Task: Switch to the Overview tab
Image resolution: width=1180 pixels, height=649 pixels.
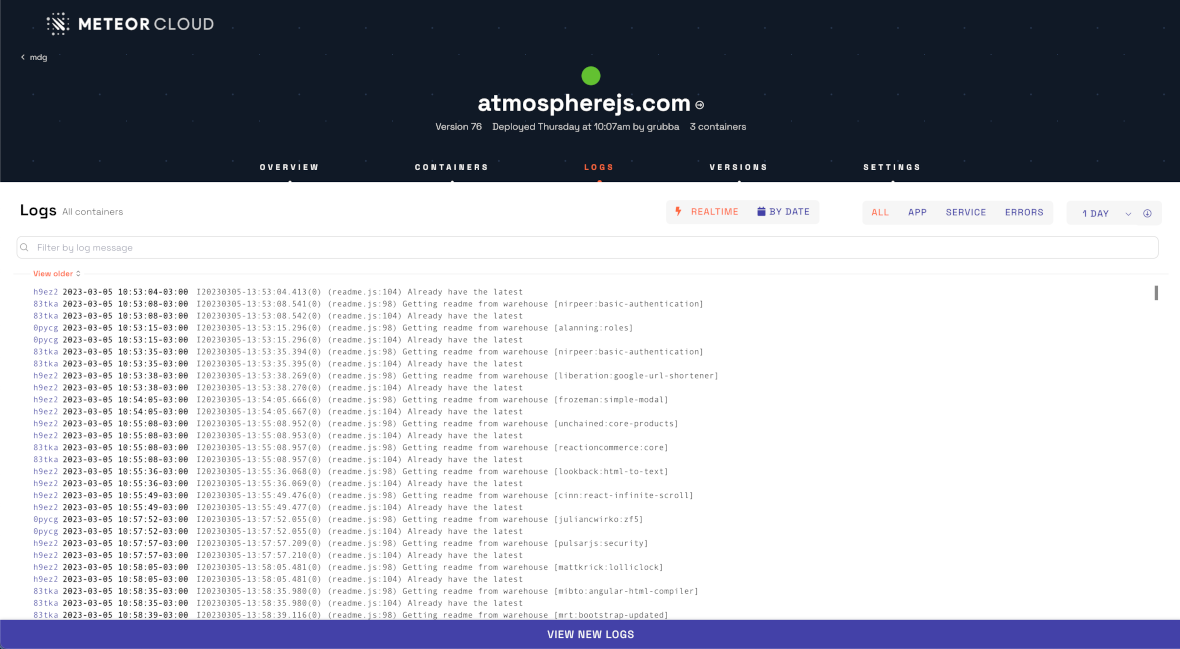Action: coord(290,167)
